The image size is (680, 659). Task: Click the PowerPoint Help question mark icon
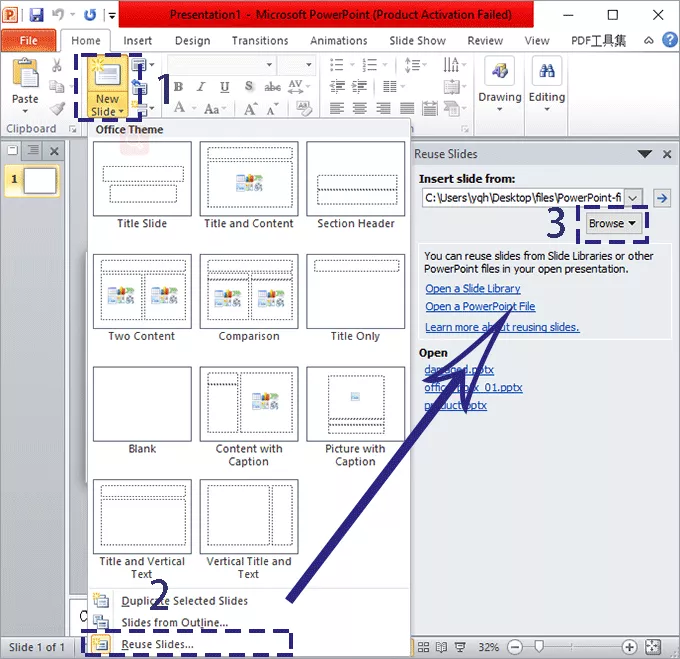(x=670, y=40)
